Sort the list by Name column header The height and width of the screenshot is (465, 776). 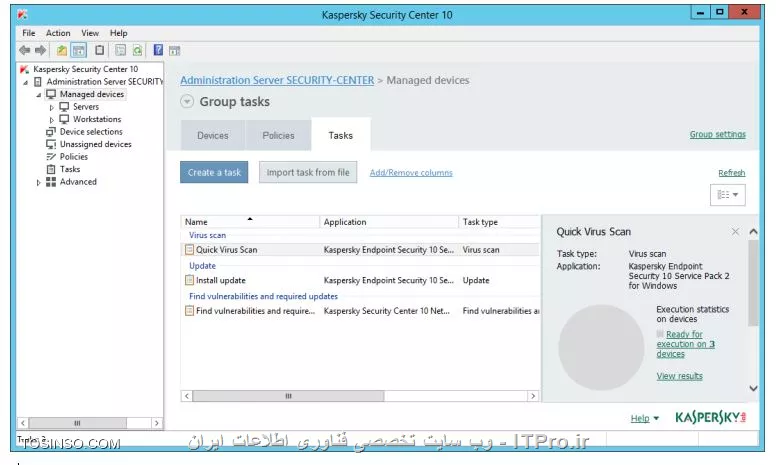(x=250, y=222)
